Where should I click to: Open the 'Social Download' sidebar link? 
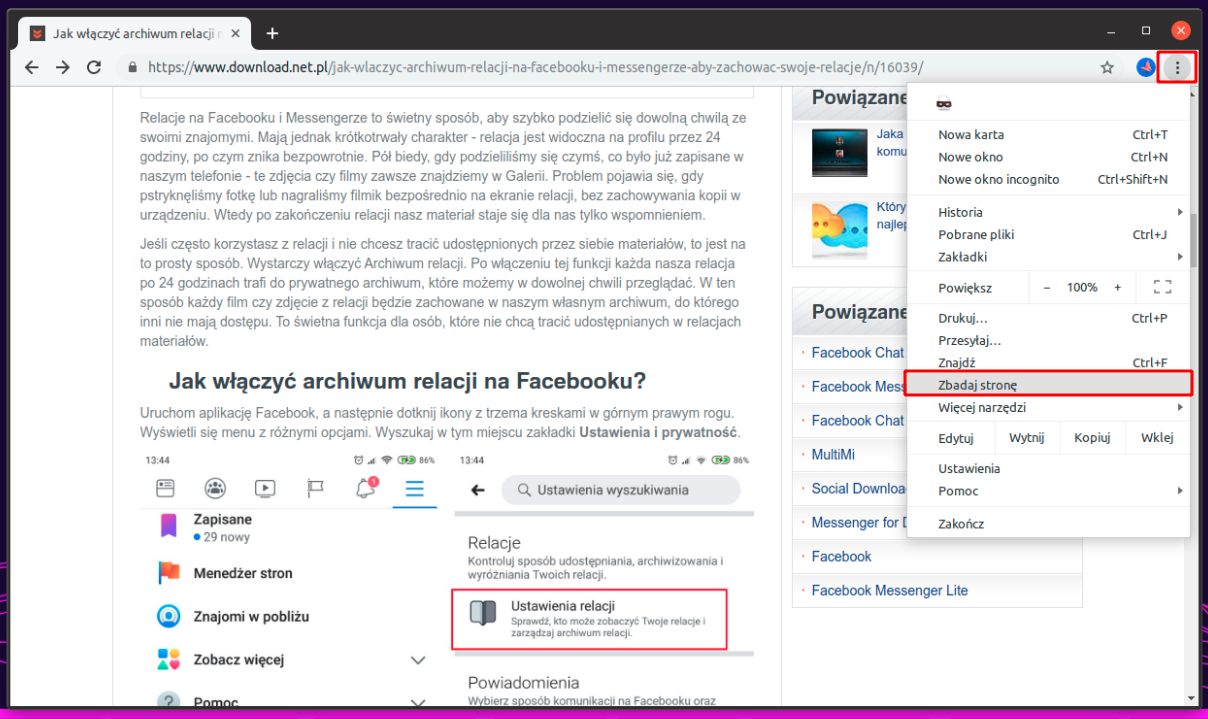point(859,488)
